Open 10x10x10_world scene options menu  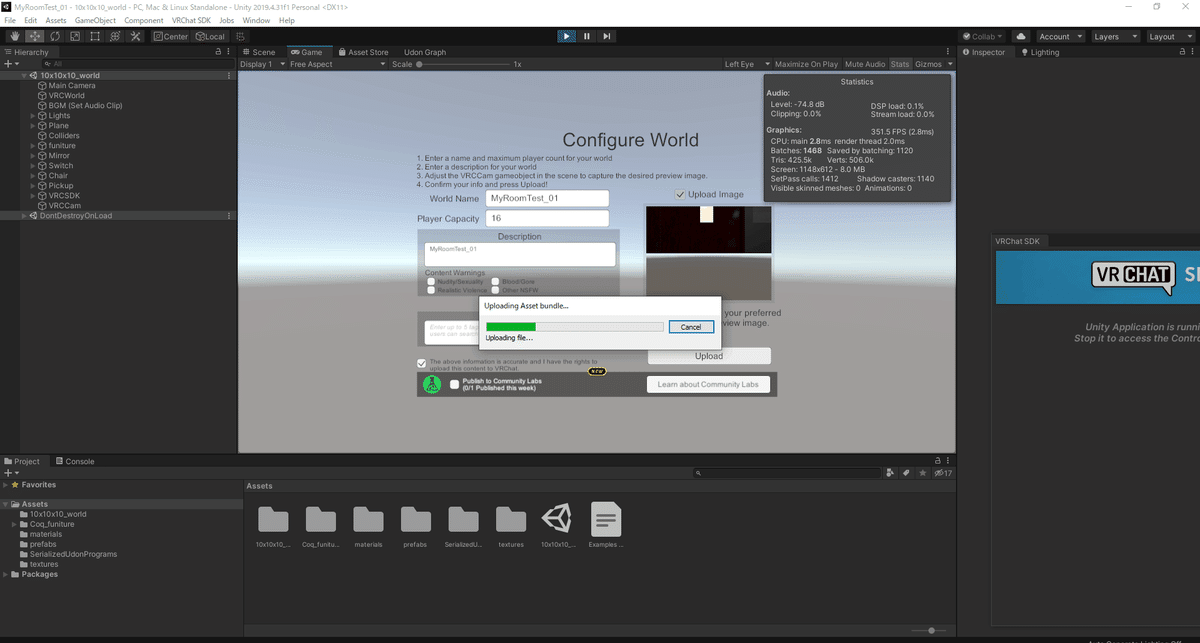tap(231, 75)
